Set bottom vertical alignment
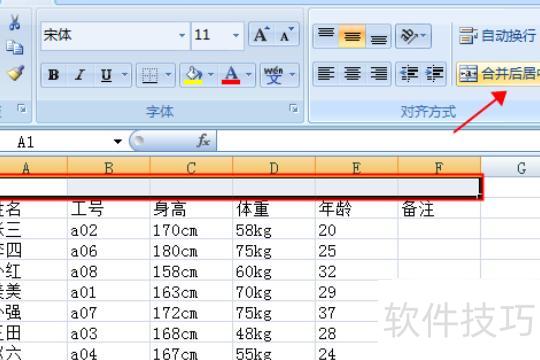 (x=378, y=35)
